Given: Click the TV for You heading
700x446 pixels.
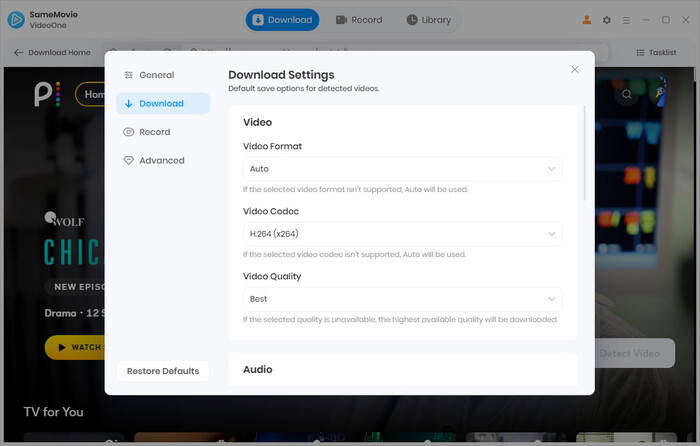Looking at the screenshot, I should point(54,412).
